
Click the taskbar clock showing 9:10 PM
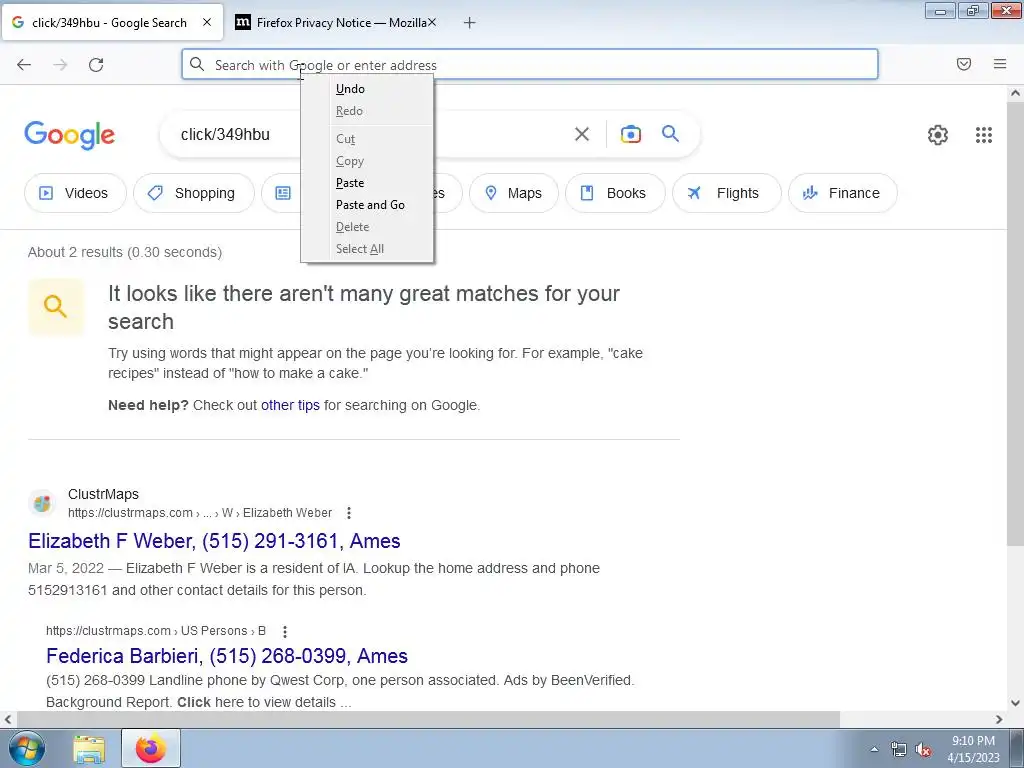(x=973, y=749)
